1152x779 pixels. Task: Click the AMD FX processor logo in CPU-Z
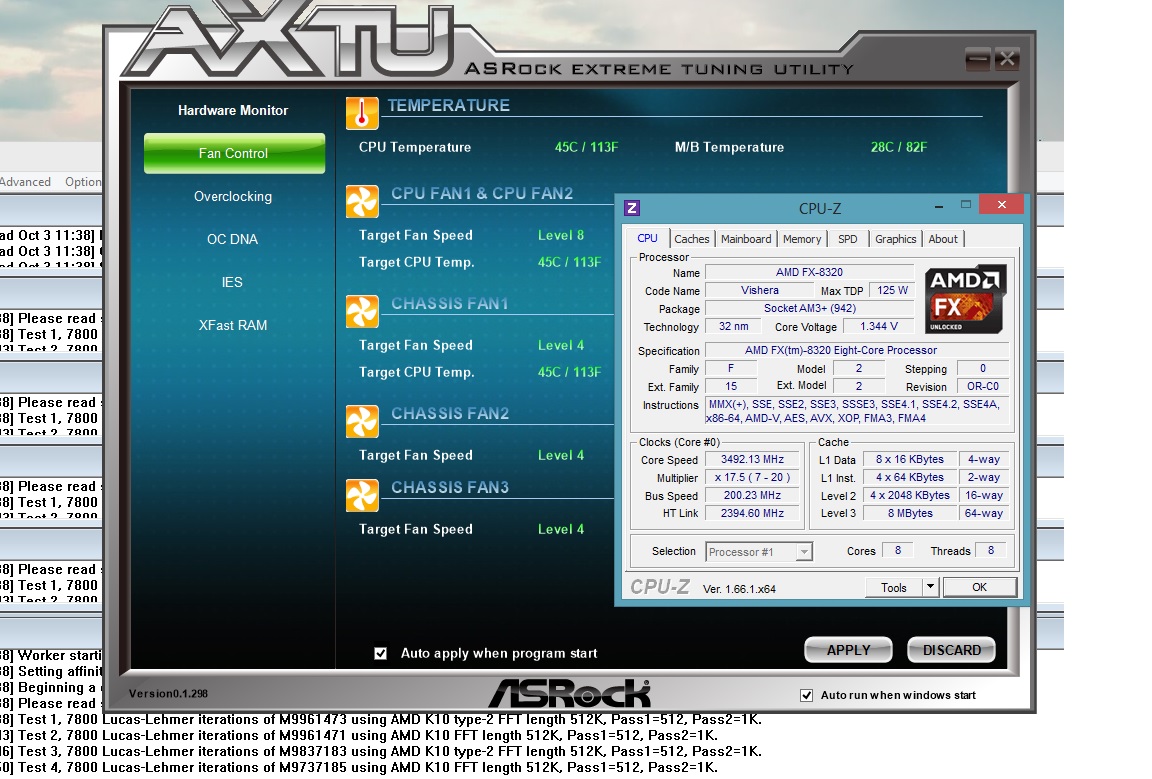[965, 299]
